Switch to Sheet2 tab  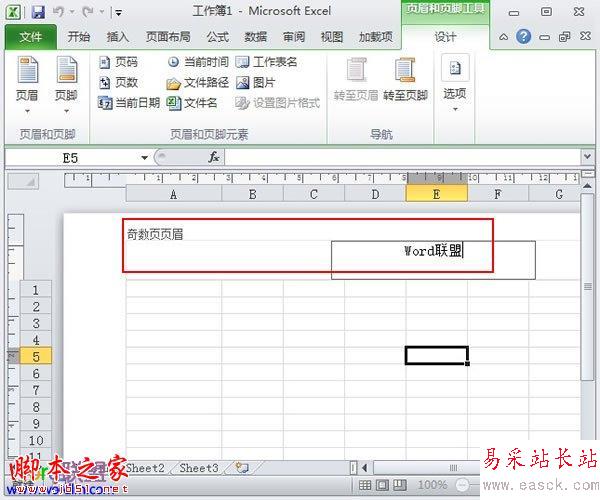[145, 468]
